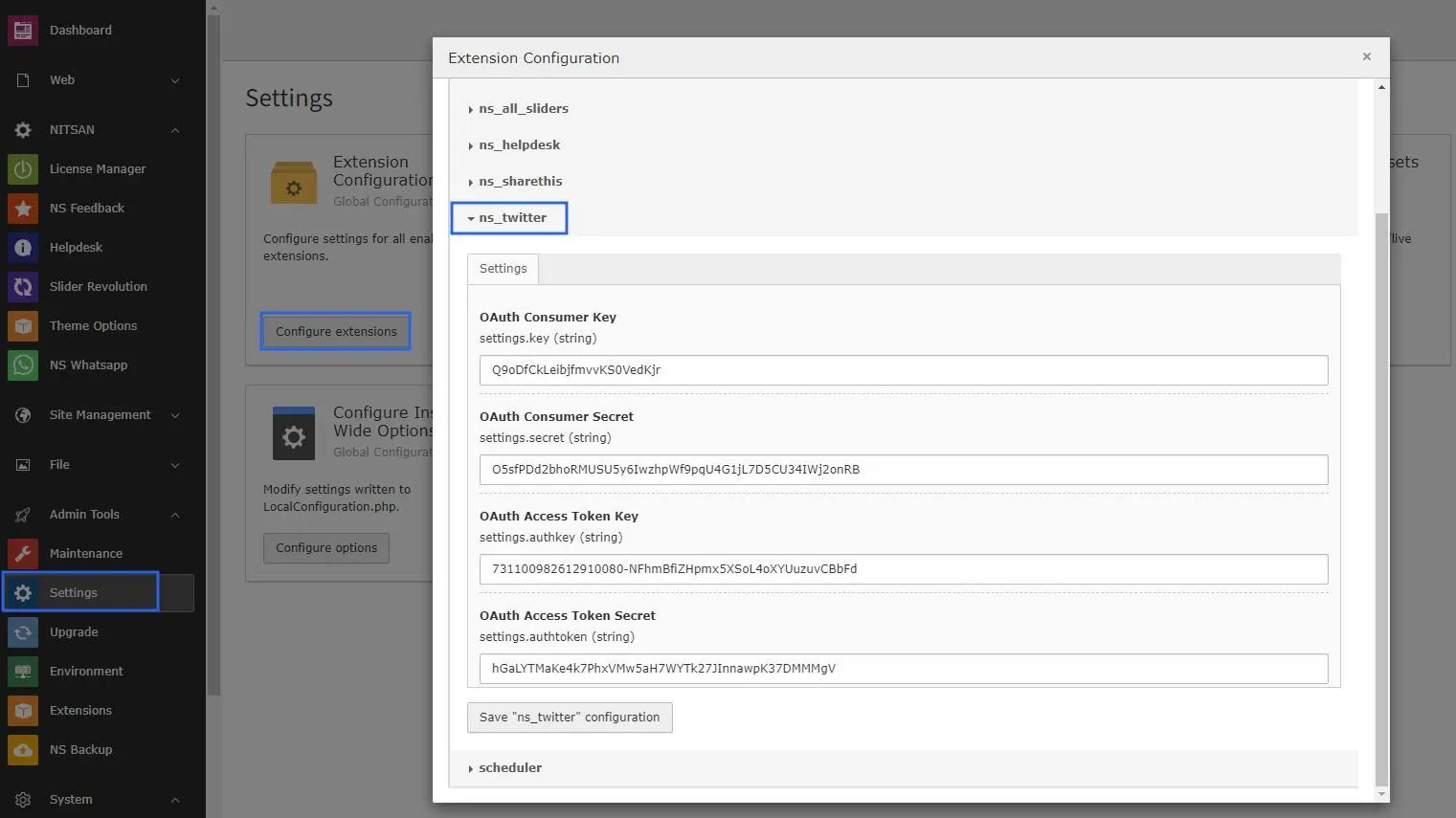Open Slider Revolution icon
This screenshot has height=818, width=1456.
(x=23, y=286)
